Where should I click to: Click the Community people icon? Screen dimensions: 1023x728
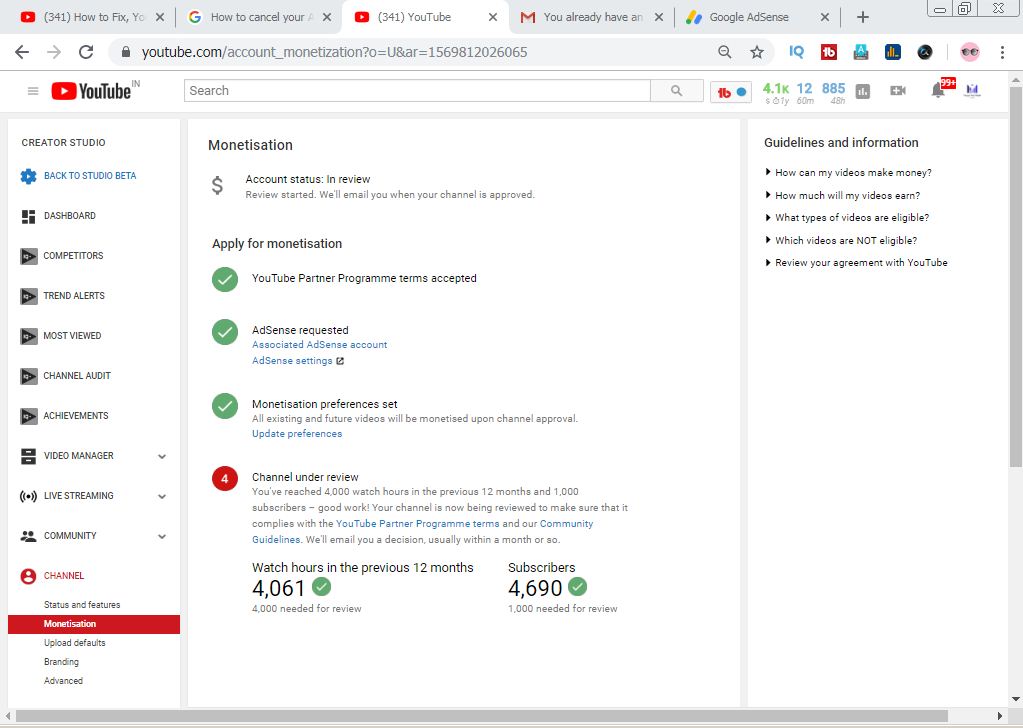coord(28,536)
